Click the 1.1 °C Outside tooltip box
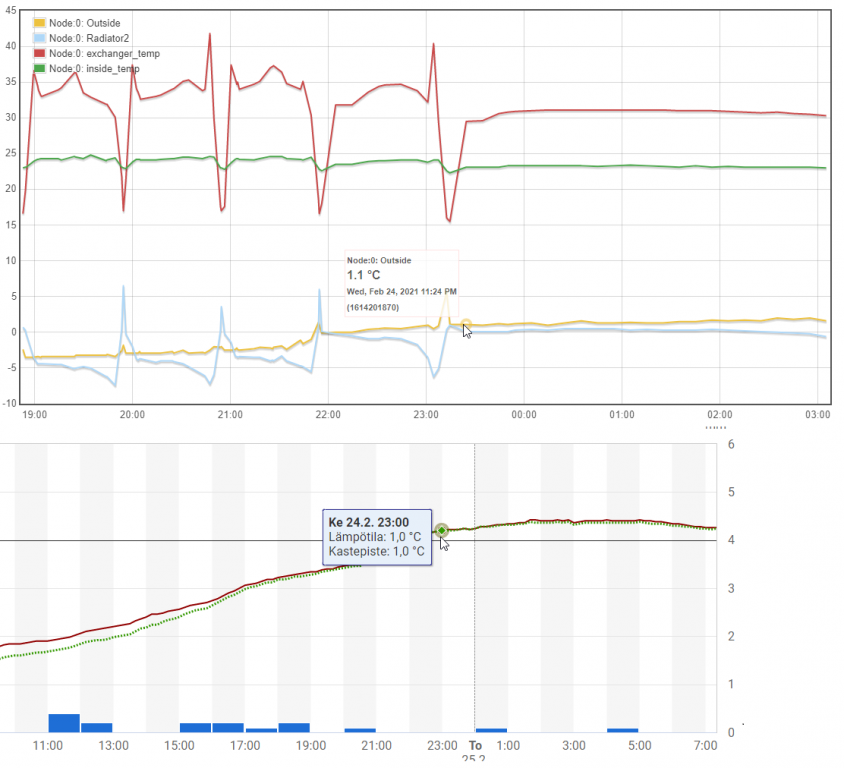This screenshot has height=768, width=844. click(400, 284)
